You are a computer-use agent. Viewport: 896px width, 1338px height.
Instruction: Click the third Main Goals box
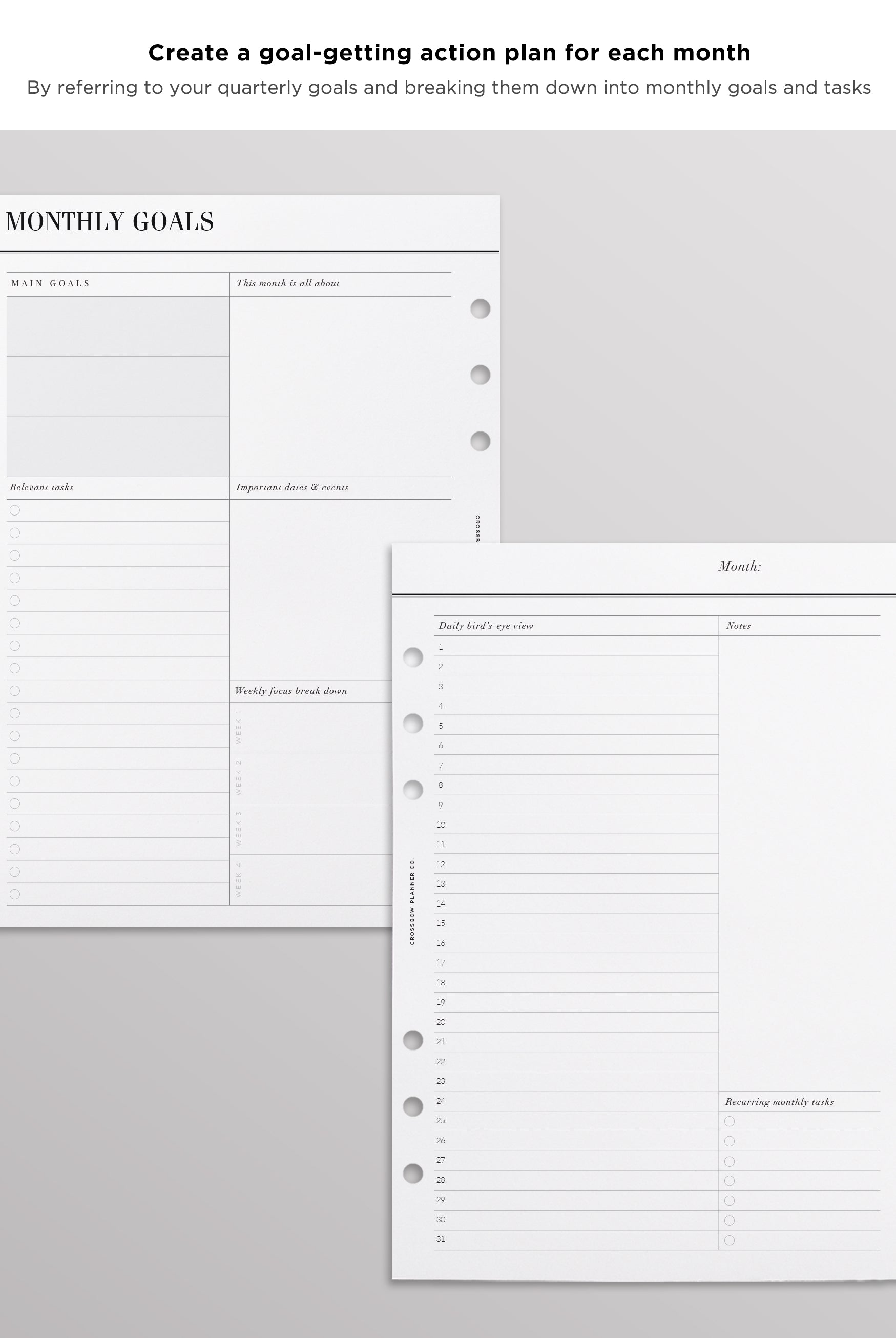click(118, 446)
